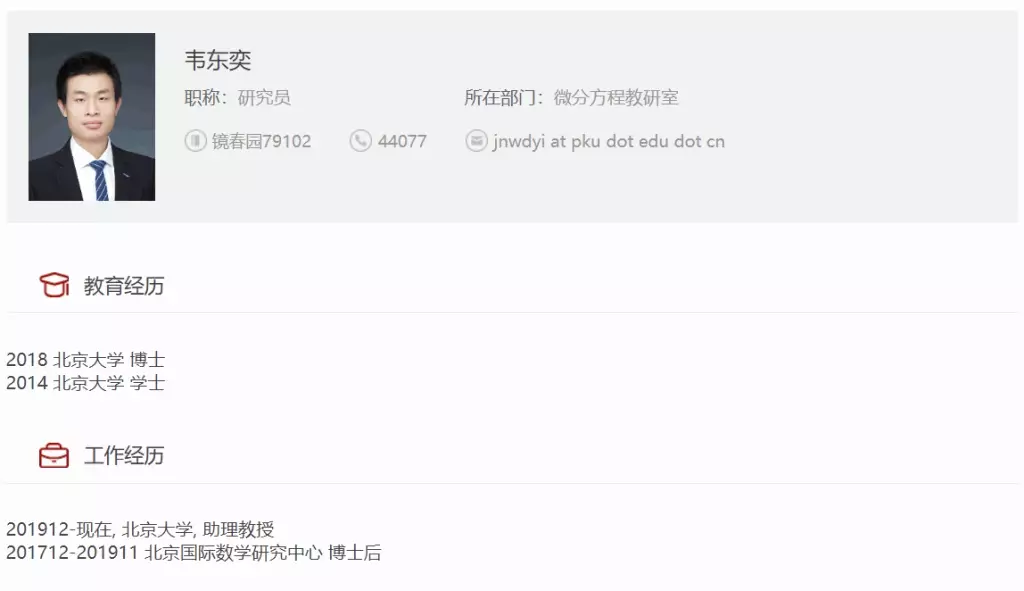Click the 北京国际数学研究中心 博士后 entry
The height and width of the screenshot is (591, 1024).
click(x=194, y=552)
